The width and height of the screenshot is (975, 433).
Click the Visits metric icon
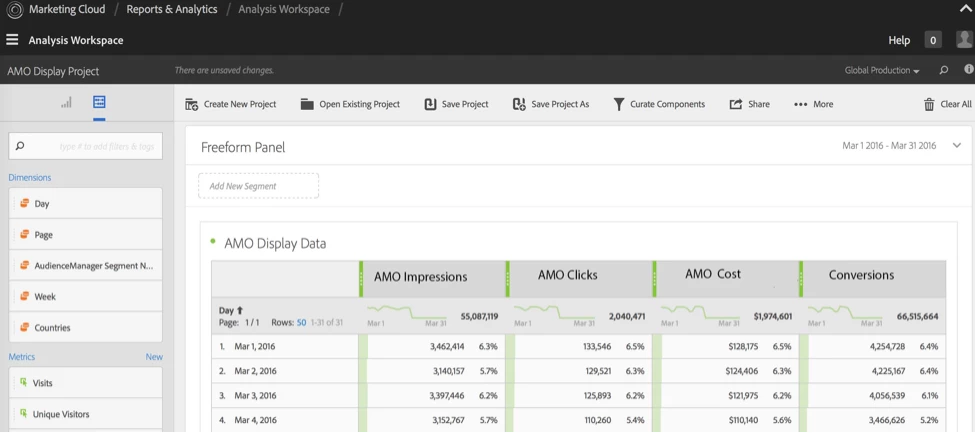coord(24,383)
